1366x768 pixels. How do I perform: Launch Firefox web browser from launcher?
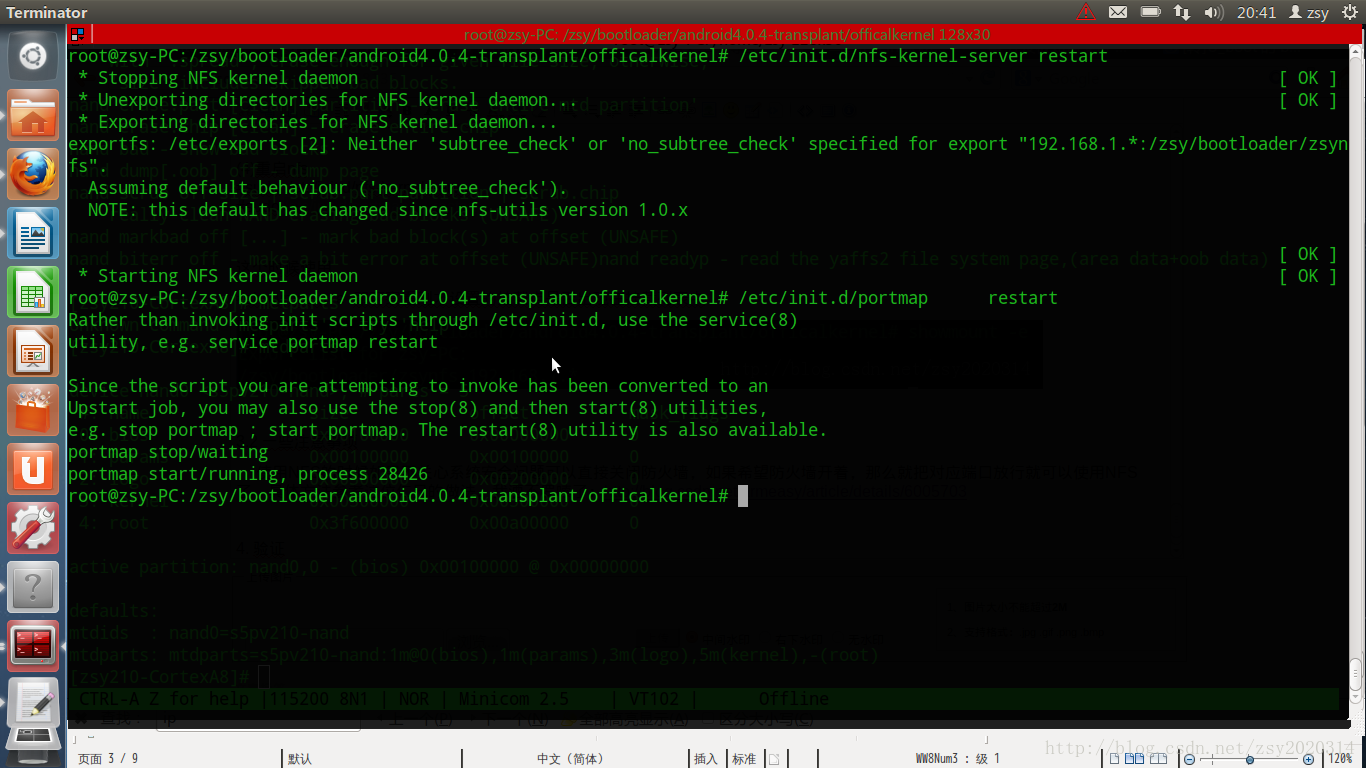click(33, 176)
